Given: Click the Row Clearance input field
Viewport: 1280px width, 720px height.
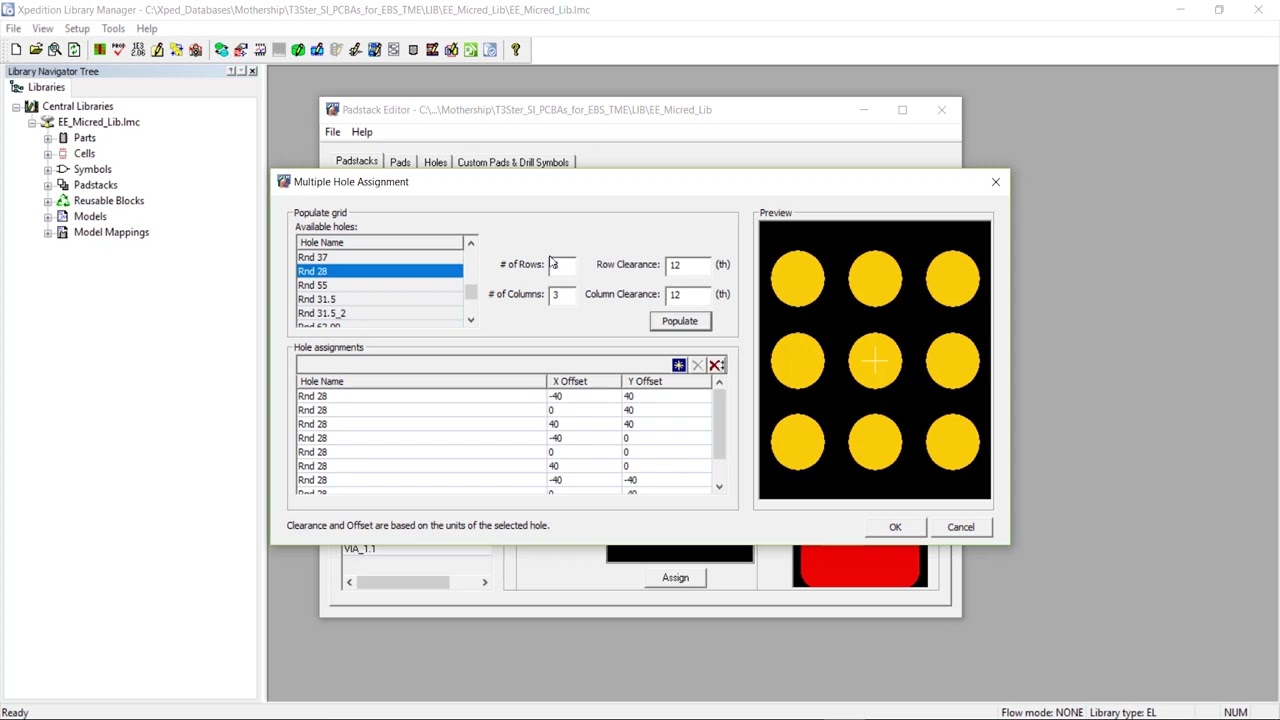Looking at the screenshot, I should point(689,265).
